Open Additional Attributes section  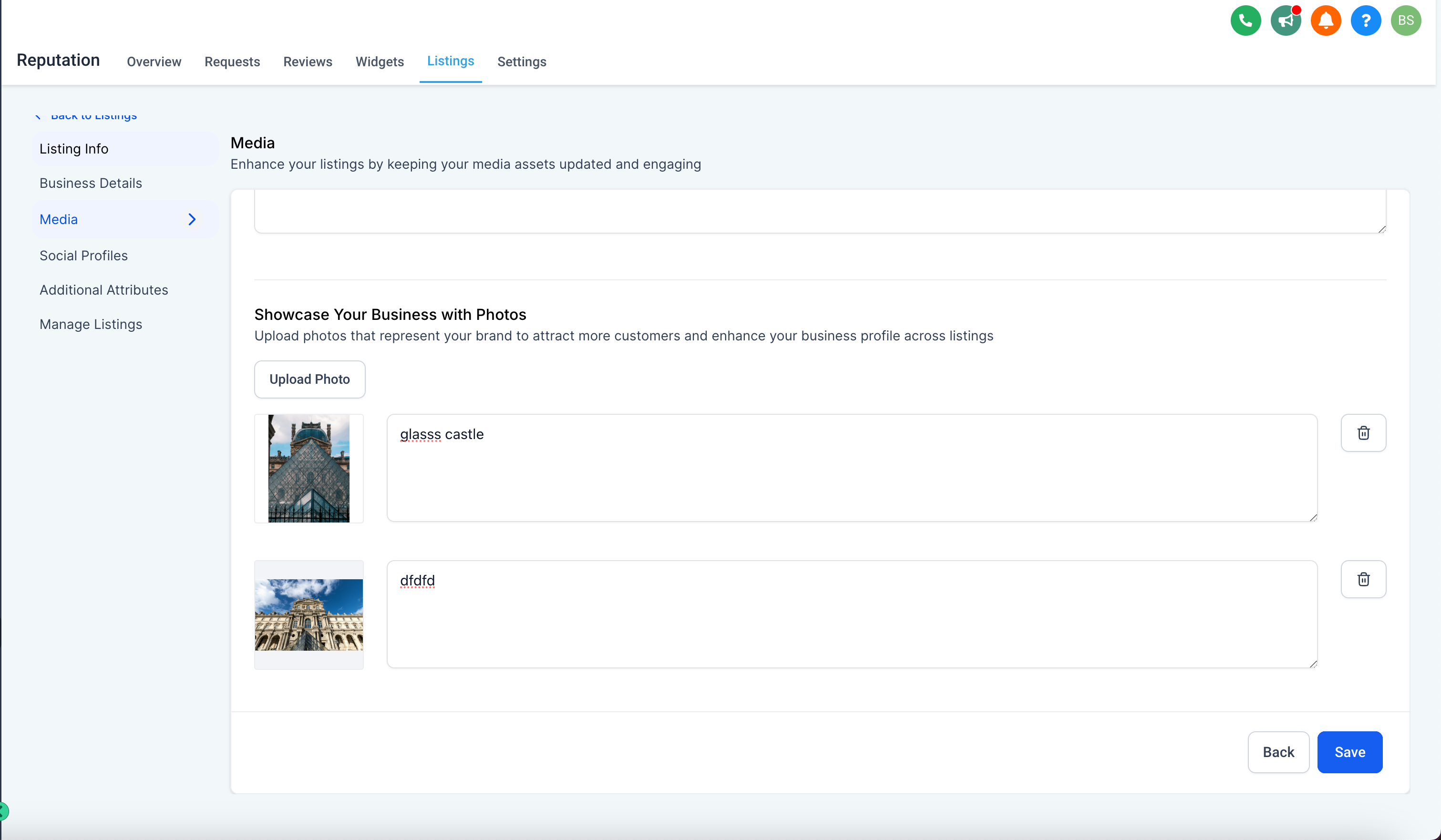coord(103,290)
